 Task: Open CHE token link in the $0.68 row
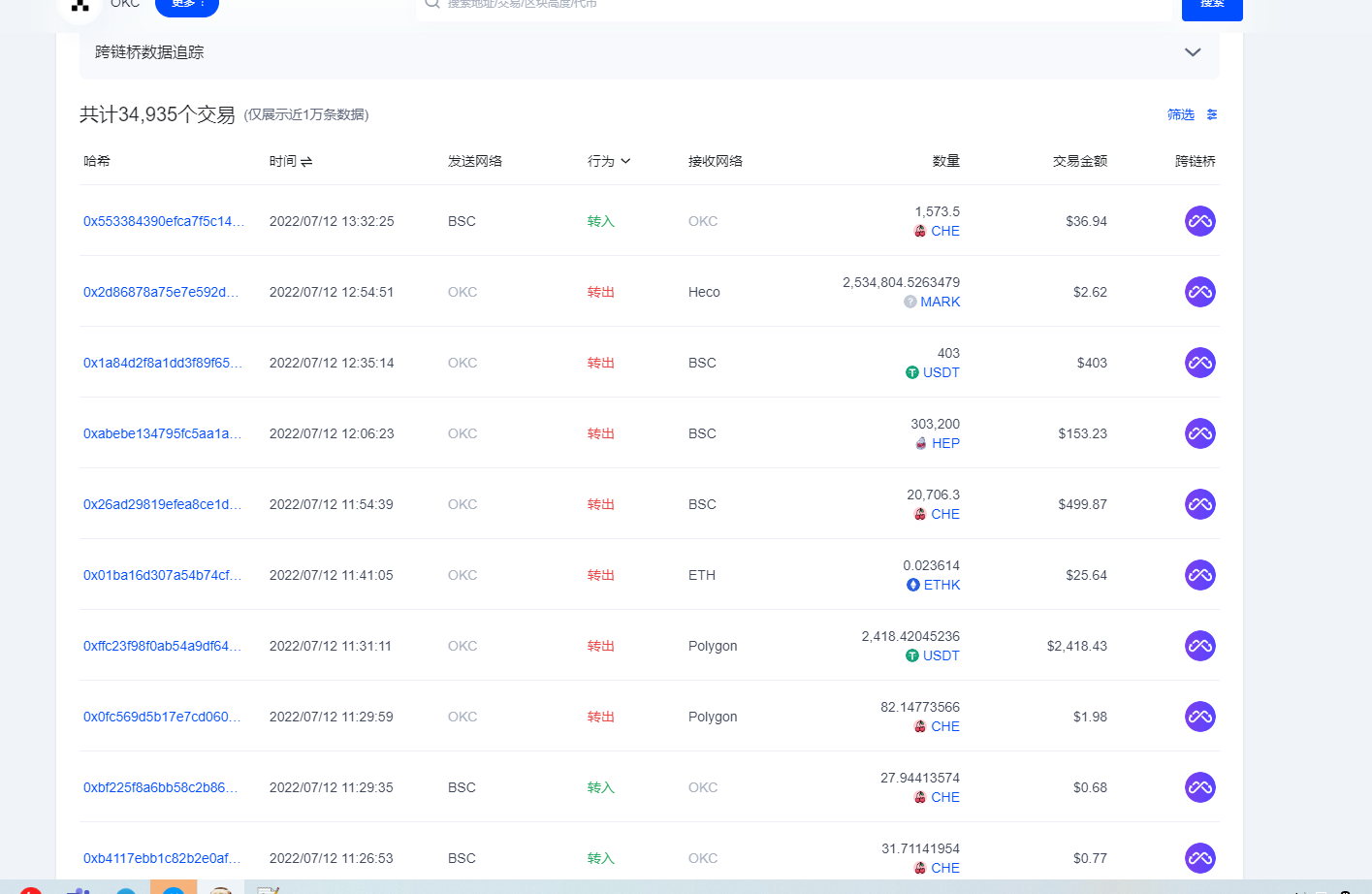945,797
